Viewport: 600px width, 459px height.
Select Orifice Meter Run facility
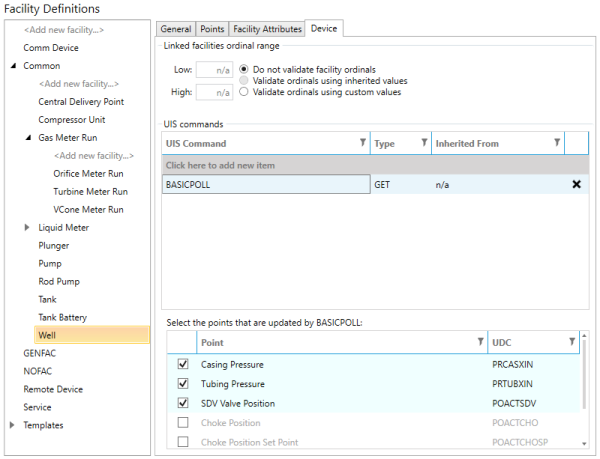pyautogui.click(x=88, y=174)
